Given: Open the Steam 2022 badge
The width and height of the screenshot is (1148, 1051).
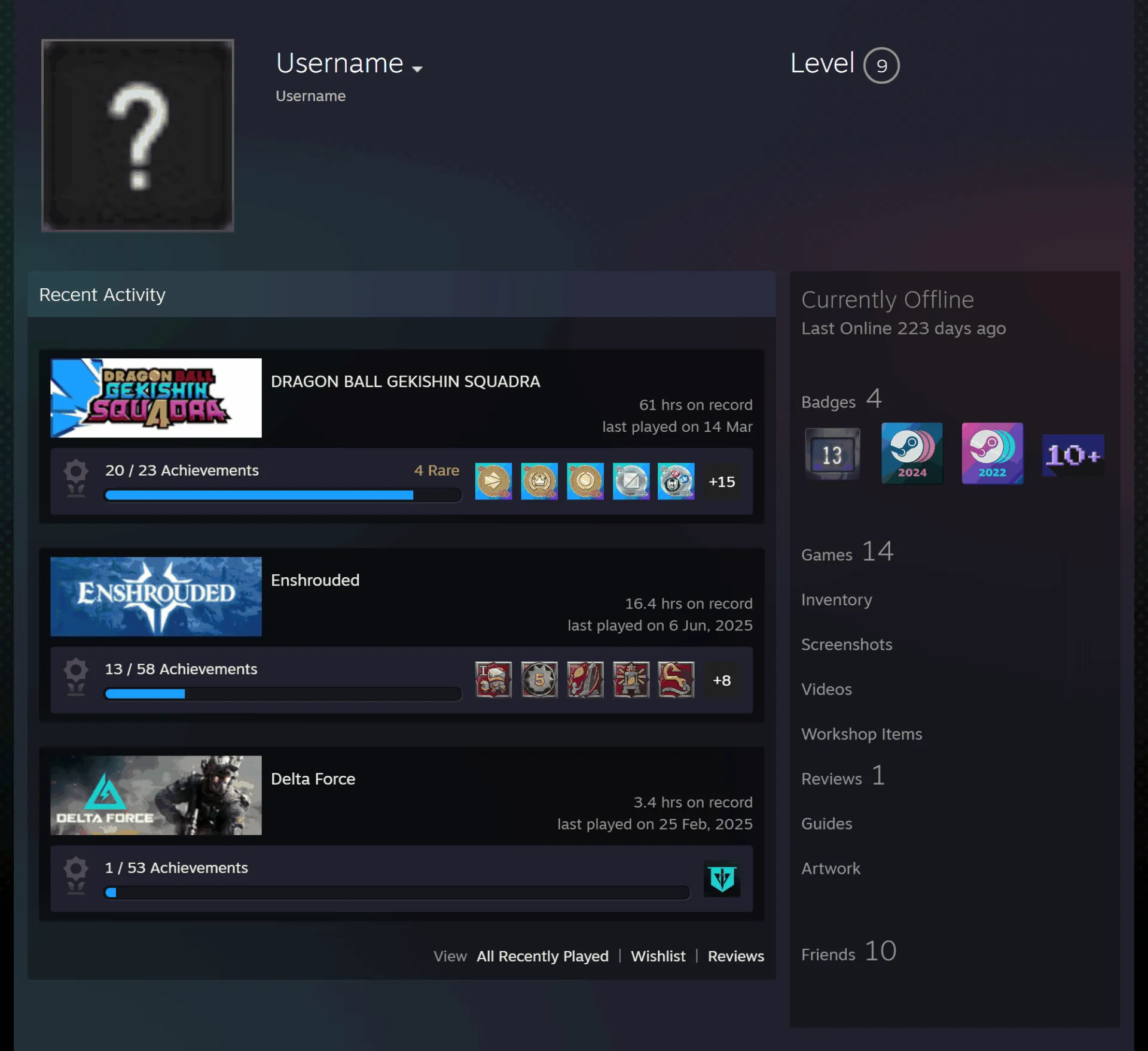Looking at the screenshot, I should coord(992,453).
